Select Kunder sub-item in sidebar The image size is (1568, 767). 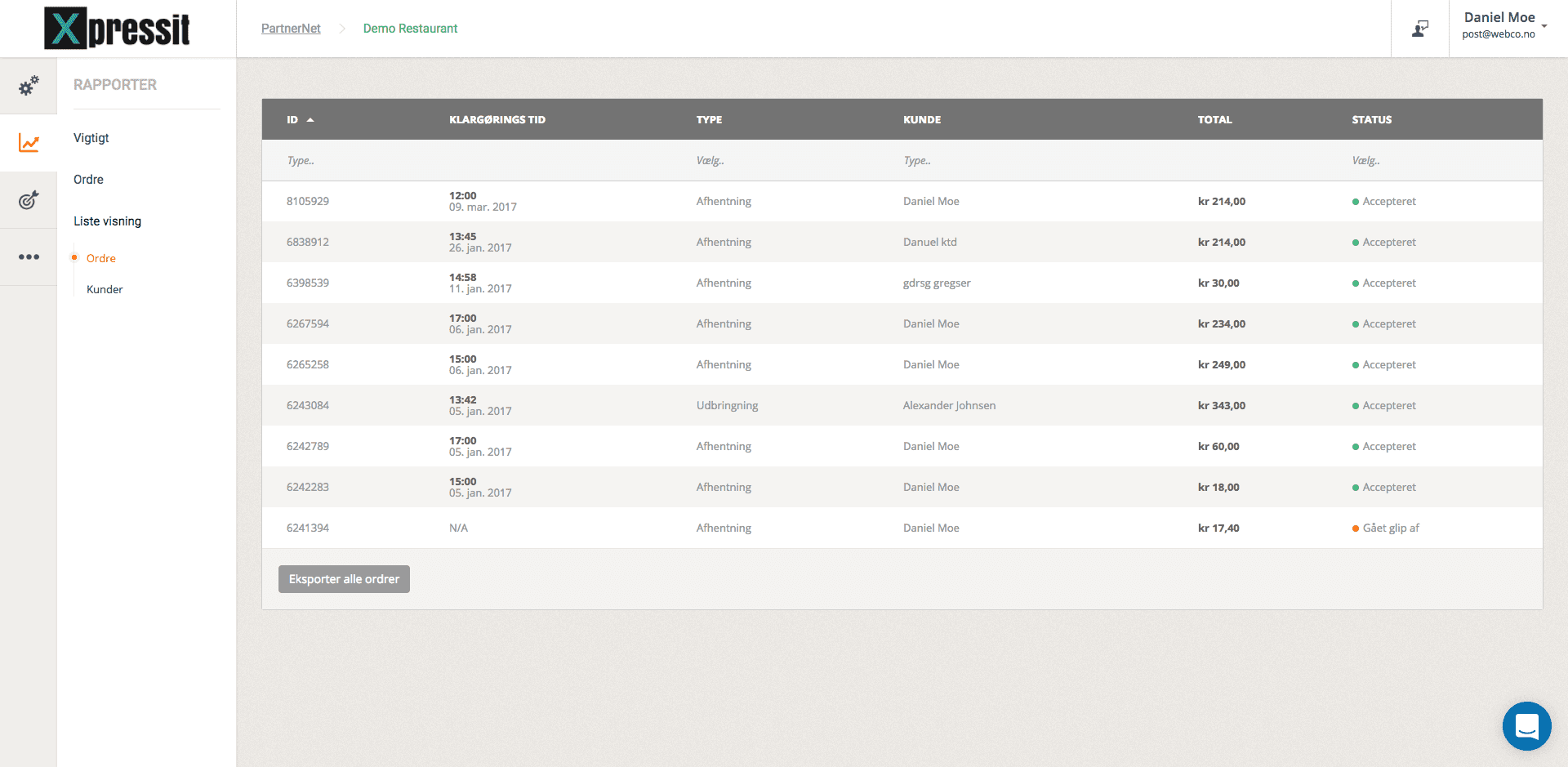105,289
